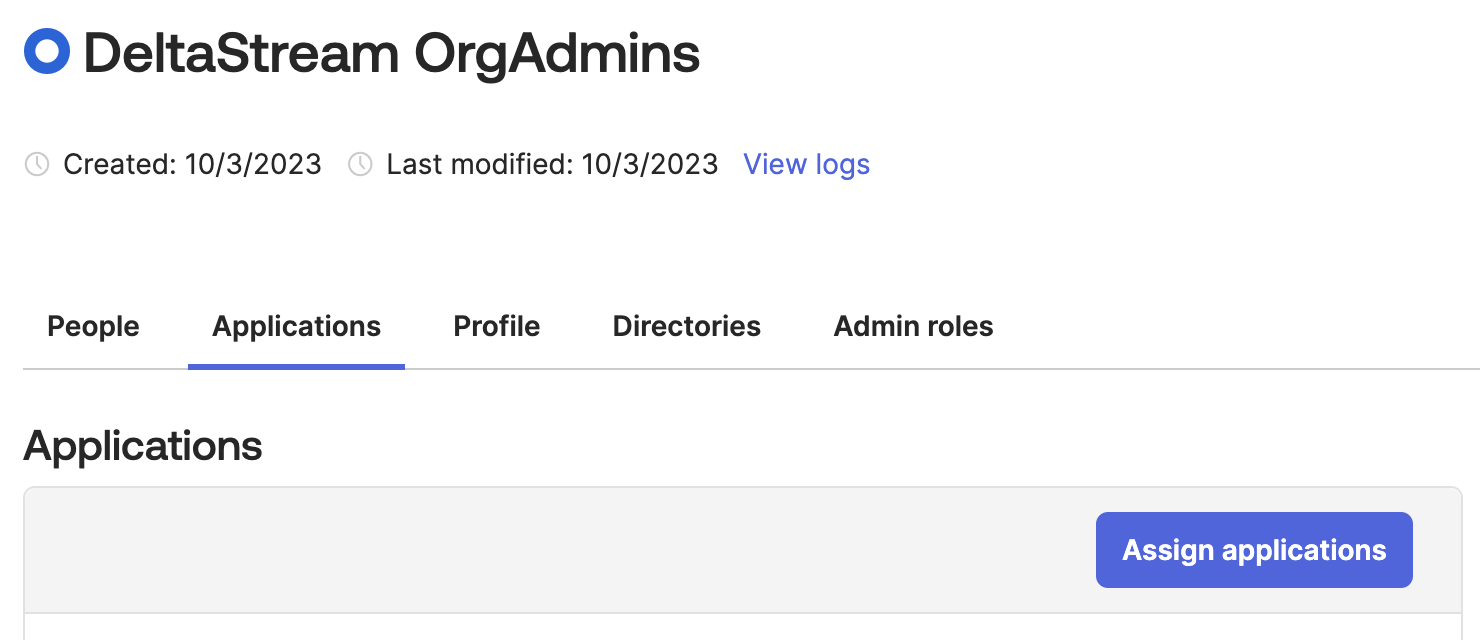This screenshot has width=1480, height=640.
Task: Click the clock icon beside Last modified
Action: pyautogui.click(x=360, y=164)
